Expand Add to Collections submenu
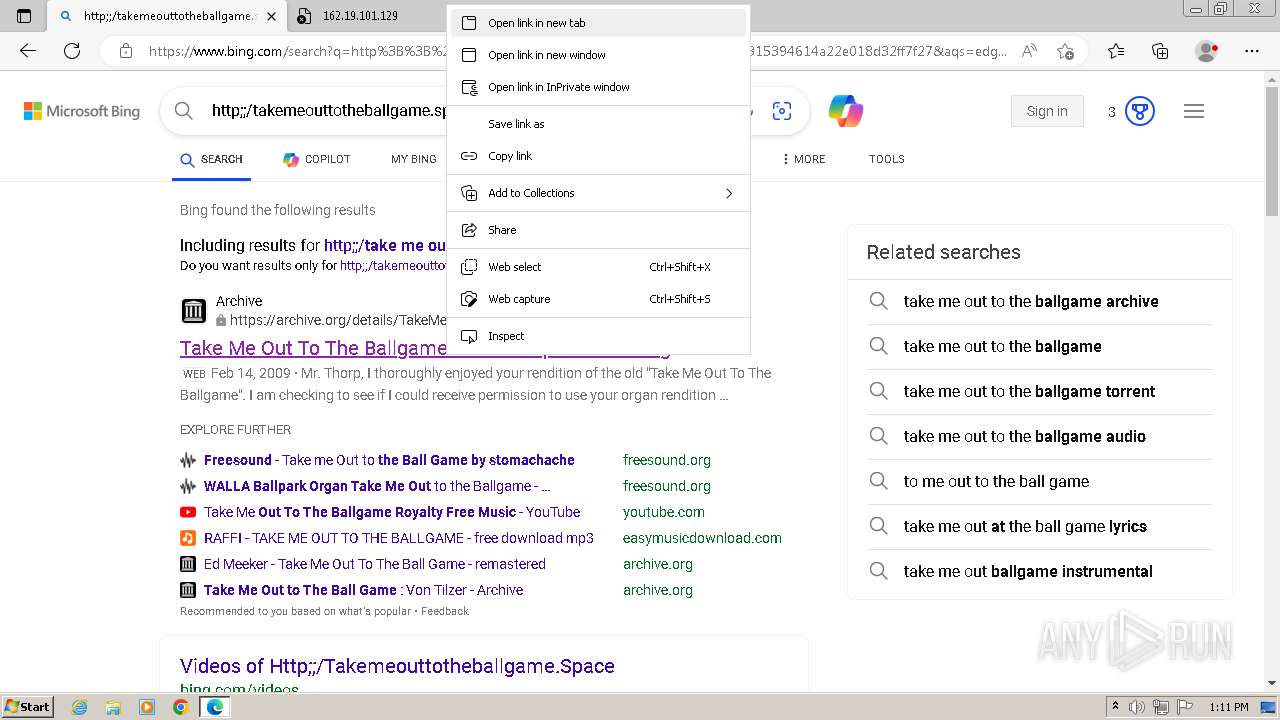 [x=598, y=193]
